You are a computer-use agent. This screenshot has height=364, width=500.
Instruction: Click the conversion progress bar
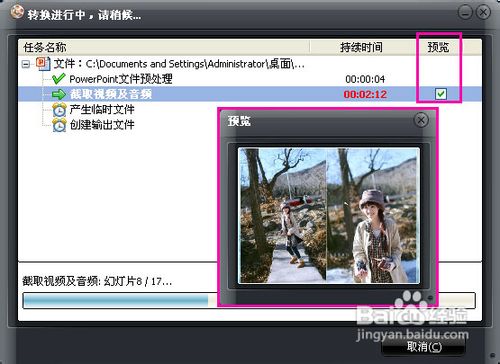tap(120, 300)
